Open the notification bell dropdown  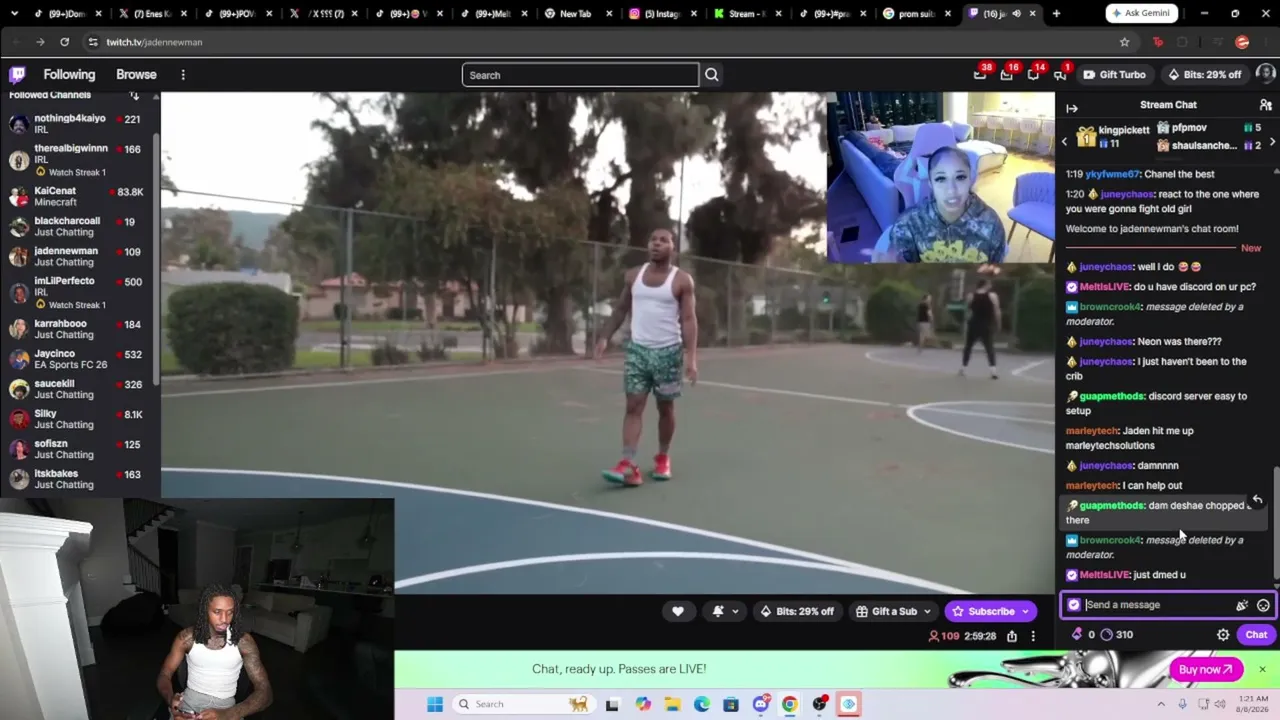pyautogui.click(x=725, y=611)
